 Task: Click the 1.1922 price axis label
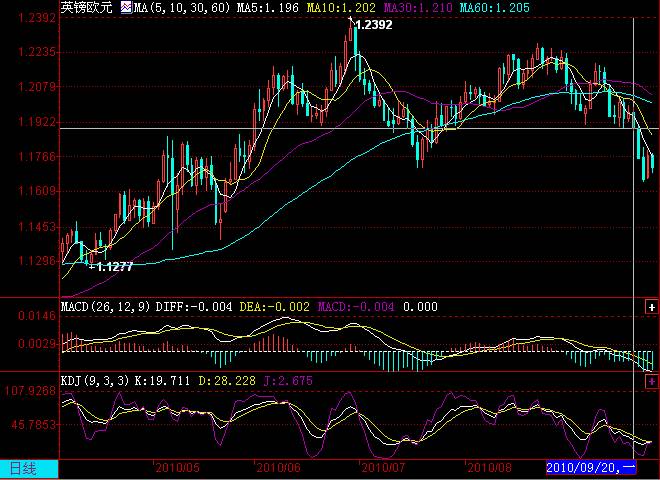[x=37, y=122]
